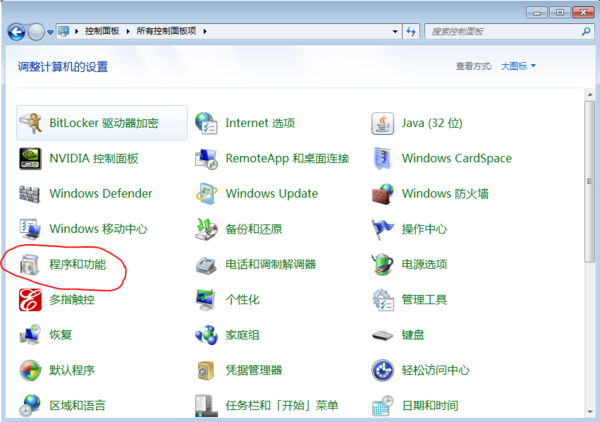Open 任务栏和「开始」菜单 icon

click(x=206, y=406)
